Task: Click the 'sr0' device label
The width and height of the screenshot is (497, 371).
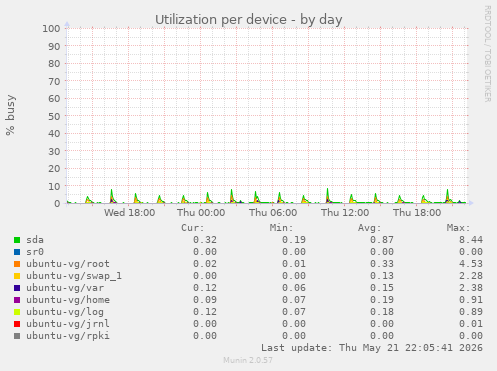Action: 35,252
